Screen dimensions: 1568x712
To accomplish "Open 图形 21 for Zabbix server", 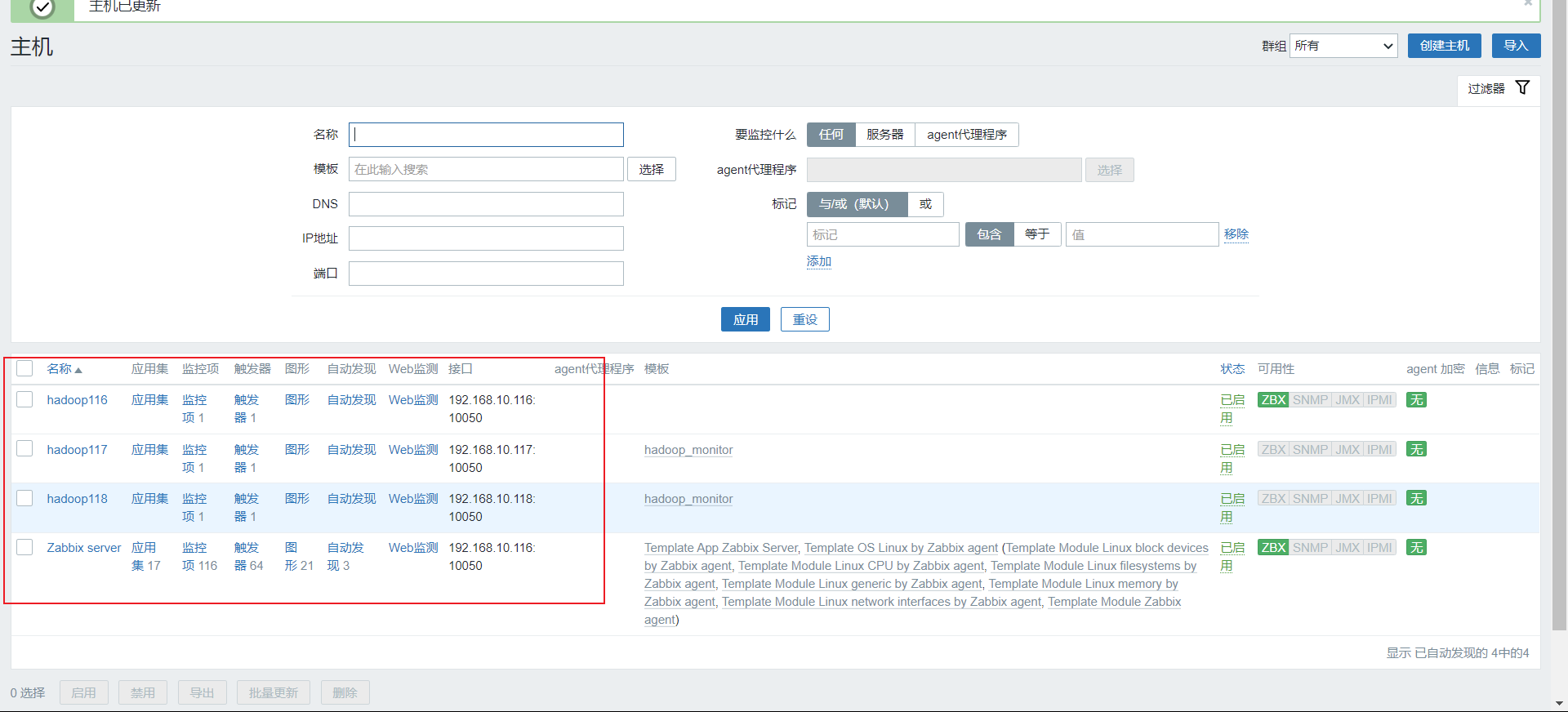I will (x=299, y=557).
